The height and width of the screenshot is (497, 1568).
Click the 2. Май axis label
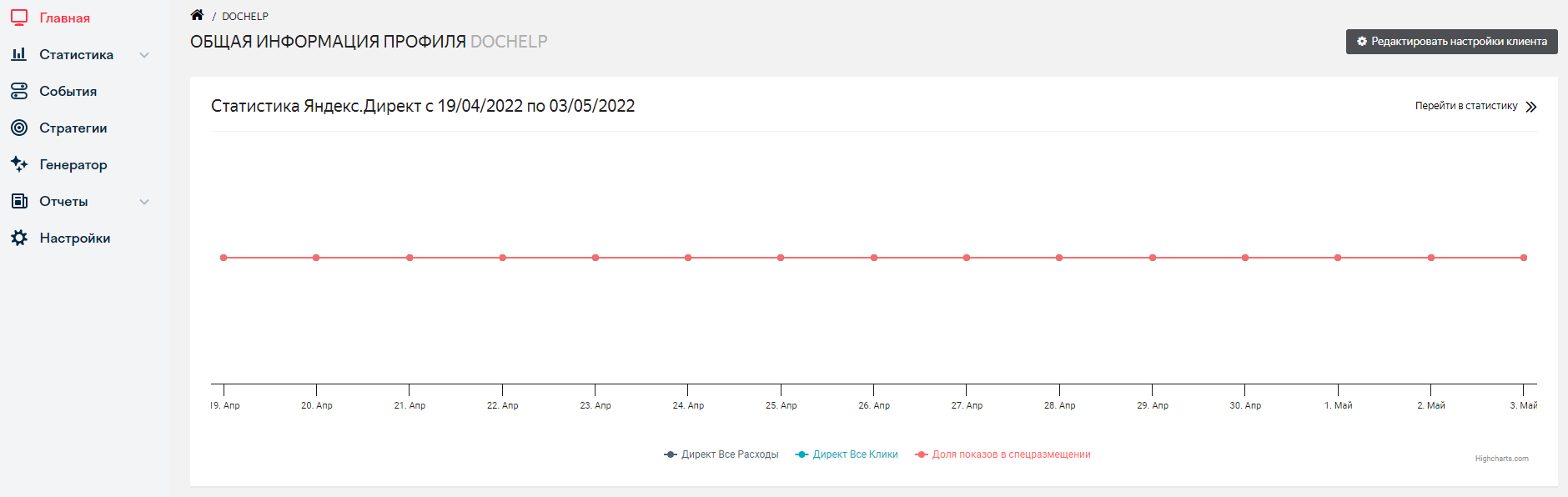tap(1431, 405)
